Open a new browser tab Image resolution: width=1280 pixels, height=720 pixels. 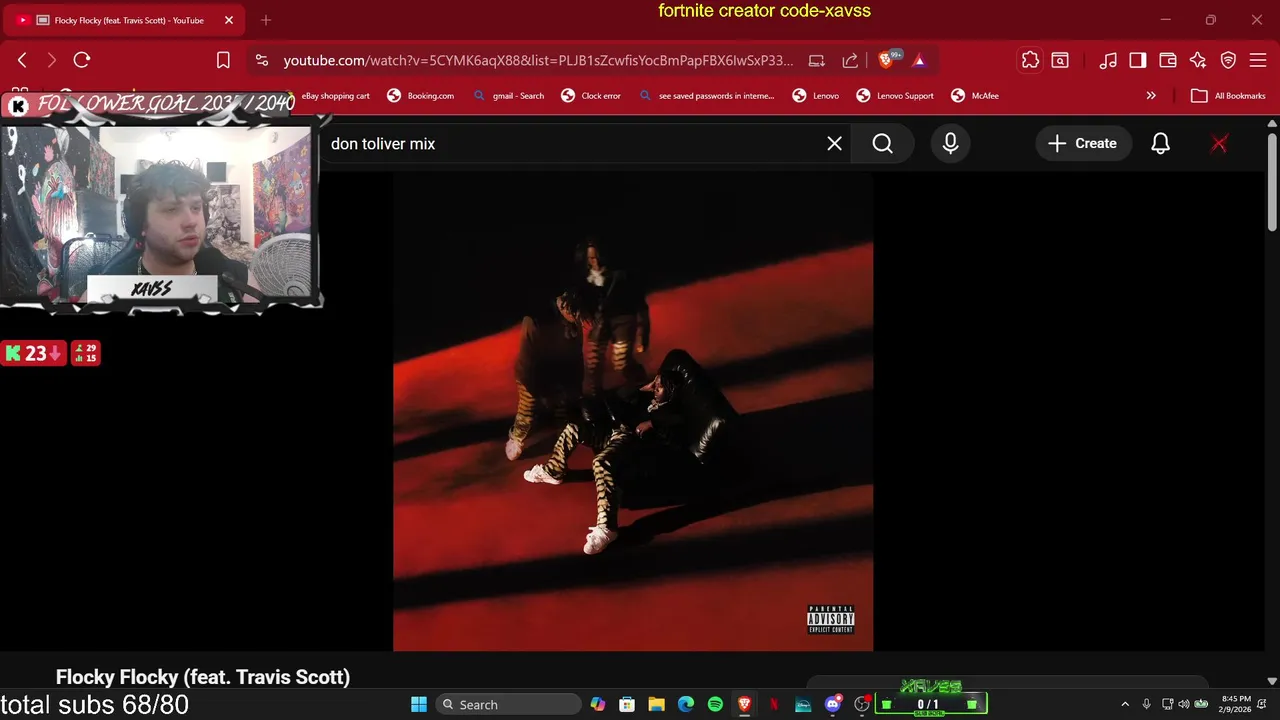click(266, 20)
